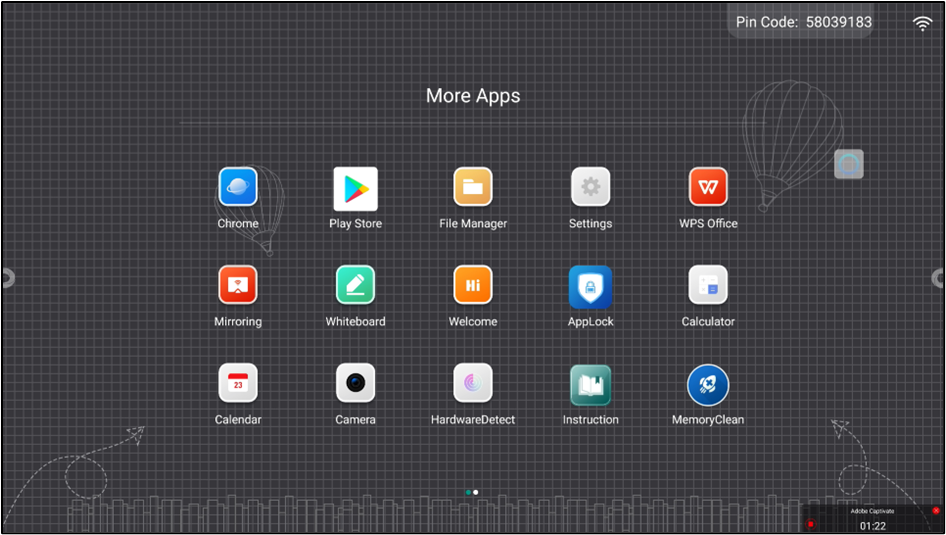This screenshot has height=535, width=946.
Task: Tap the Welcome app icon
Action: tap(473, 285)
